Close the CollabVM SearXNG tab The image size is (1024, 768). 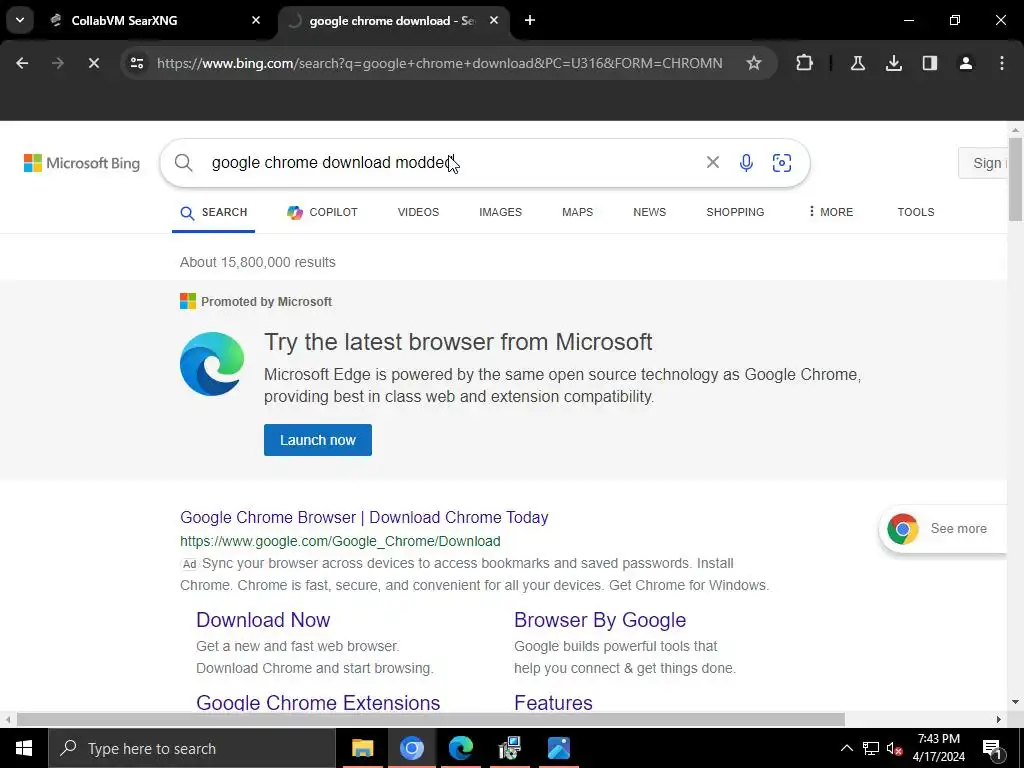(256, 20)
